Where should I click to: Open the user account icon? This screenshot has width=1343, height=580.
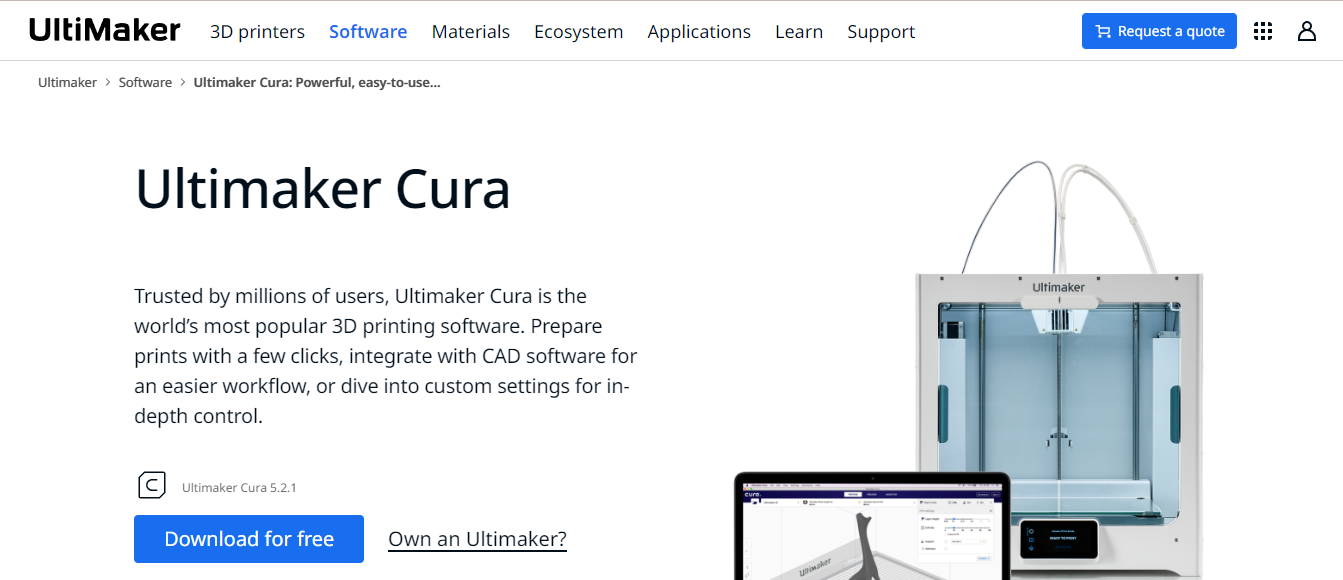pyautogui.click(x=1307, y=31)
